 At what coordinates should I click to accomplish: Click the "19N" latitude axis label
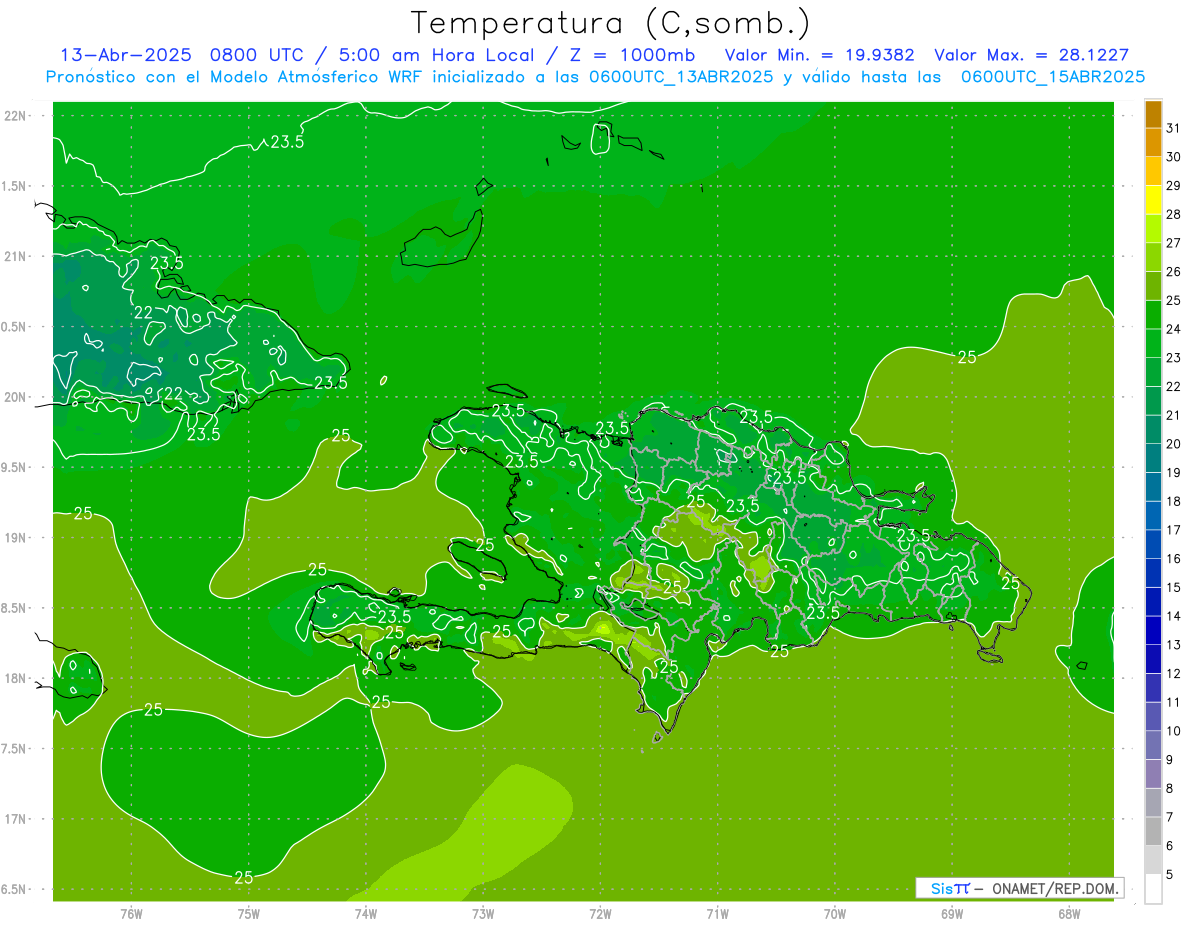click(16, 538)
